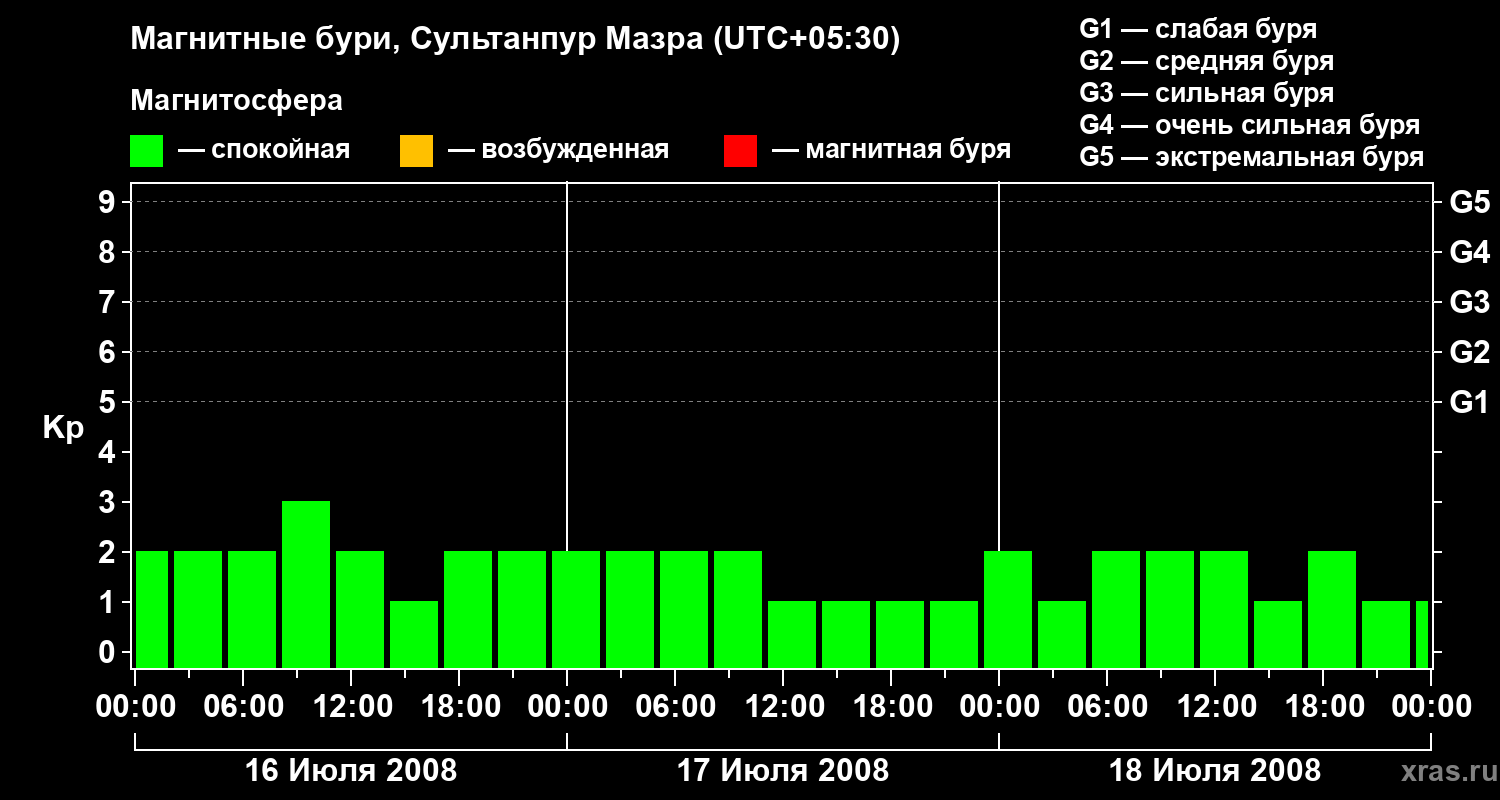The height and width of the screenshot is (800, 1500).
Task: Click the '0' value on the Kp axis
Action: [109, 652]
